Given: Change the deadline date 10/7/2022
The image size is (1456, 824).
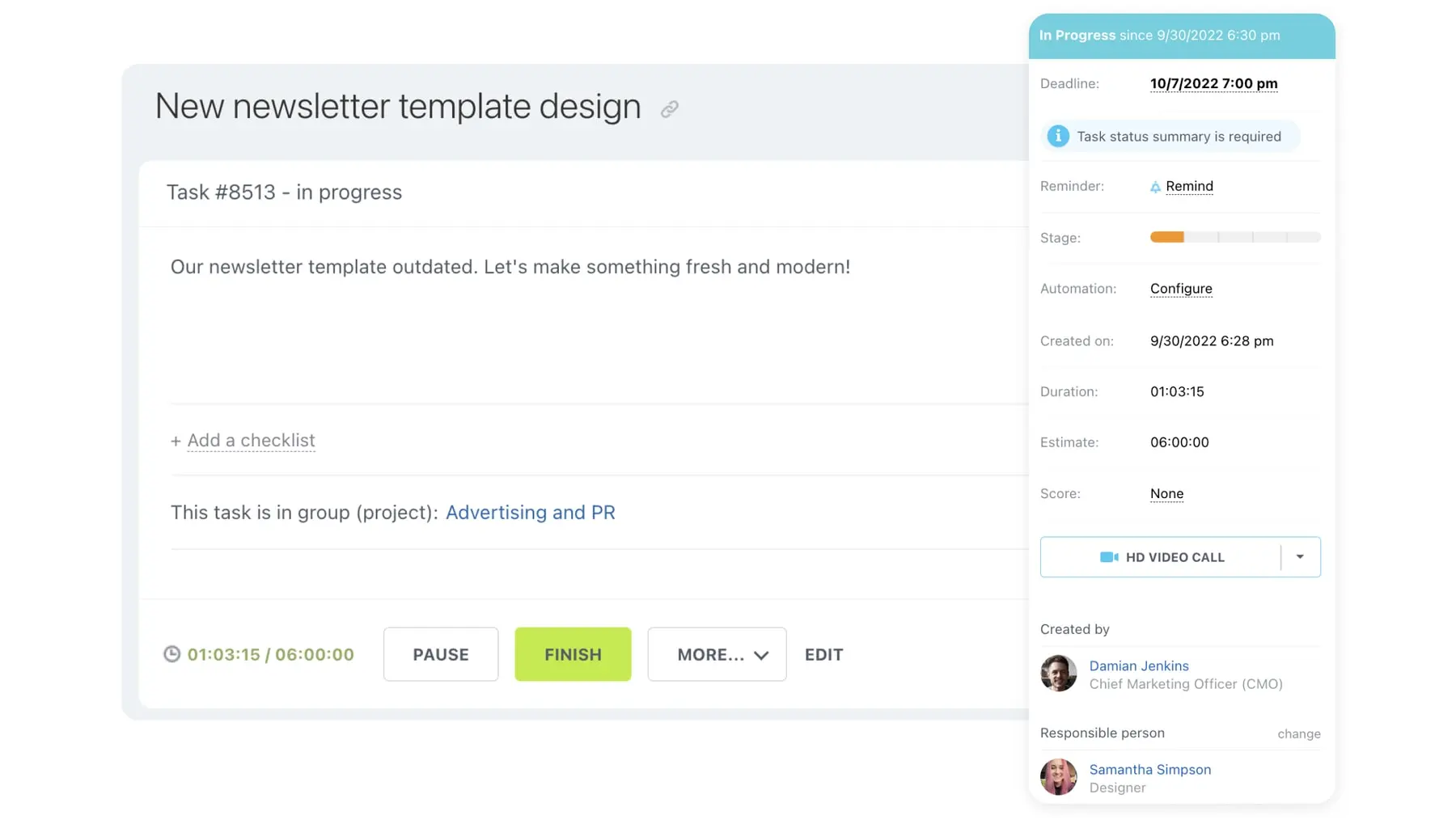Looking at the screenshot, I should pos(1213,83).
